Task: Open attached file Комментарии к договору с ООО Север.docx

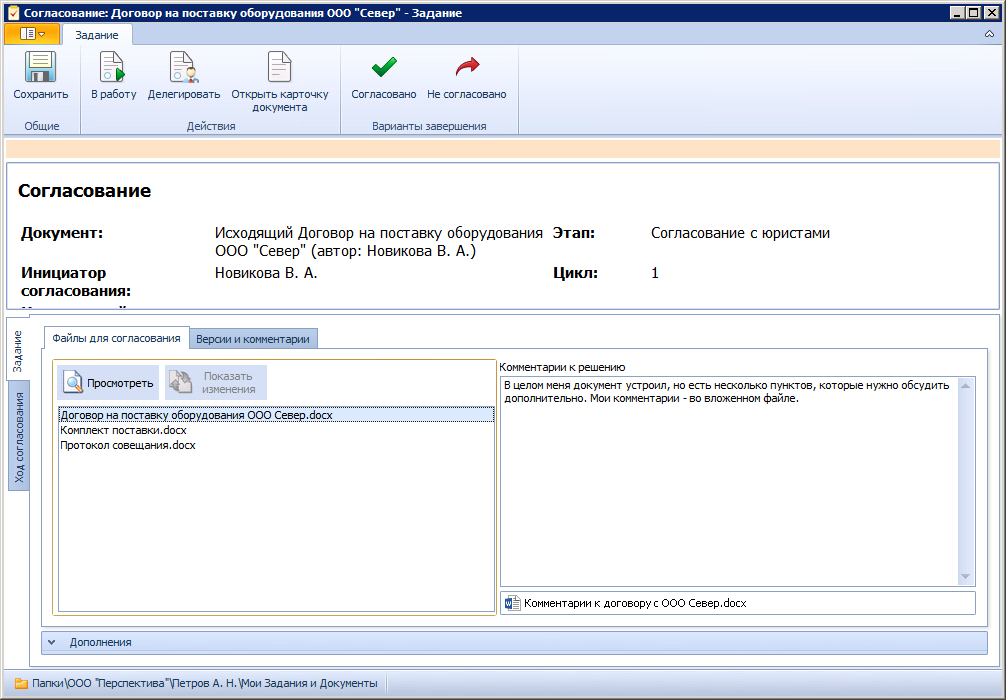Action: click(634, 604)
